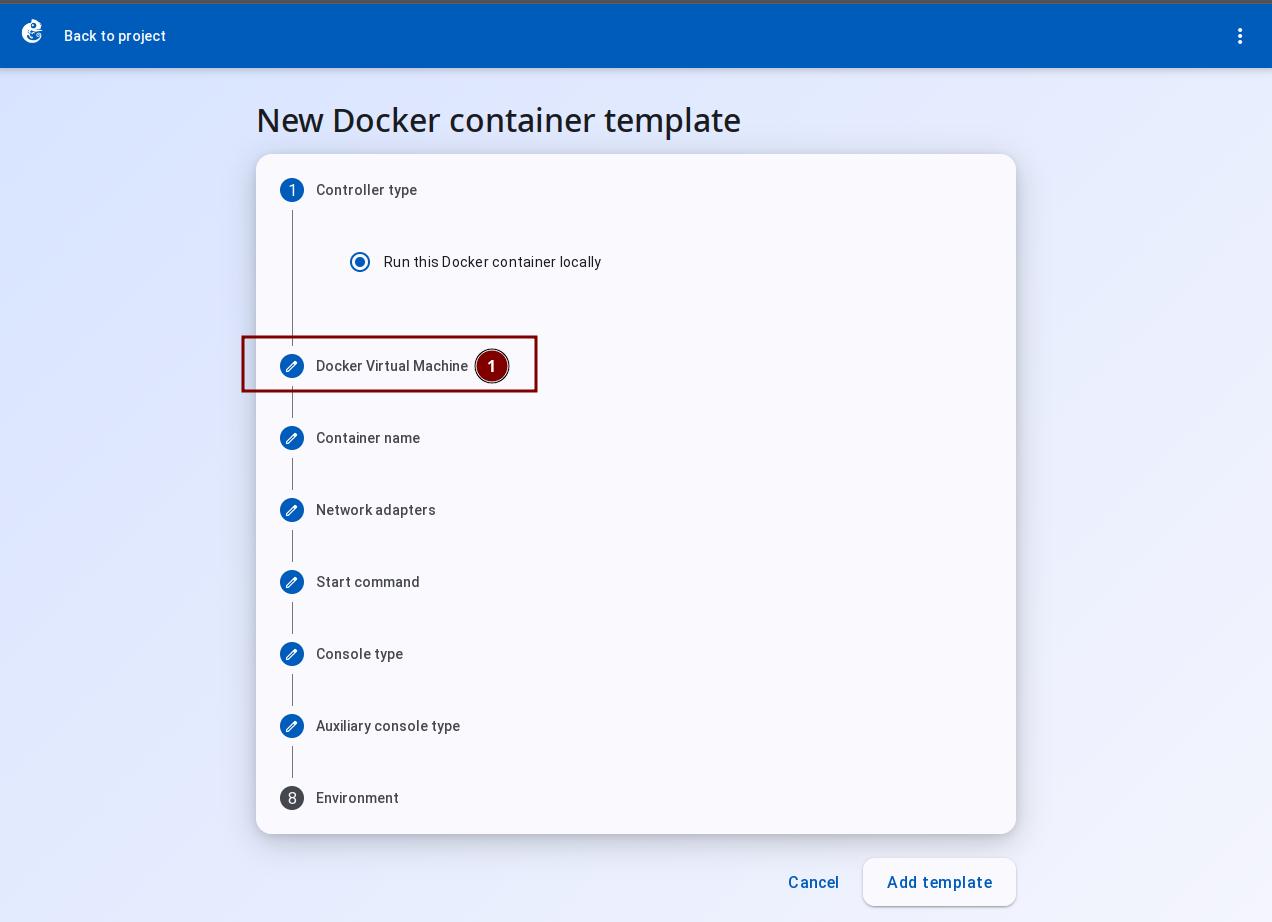Click edit icon for Start command step

[x=292, y=582]
